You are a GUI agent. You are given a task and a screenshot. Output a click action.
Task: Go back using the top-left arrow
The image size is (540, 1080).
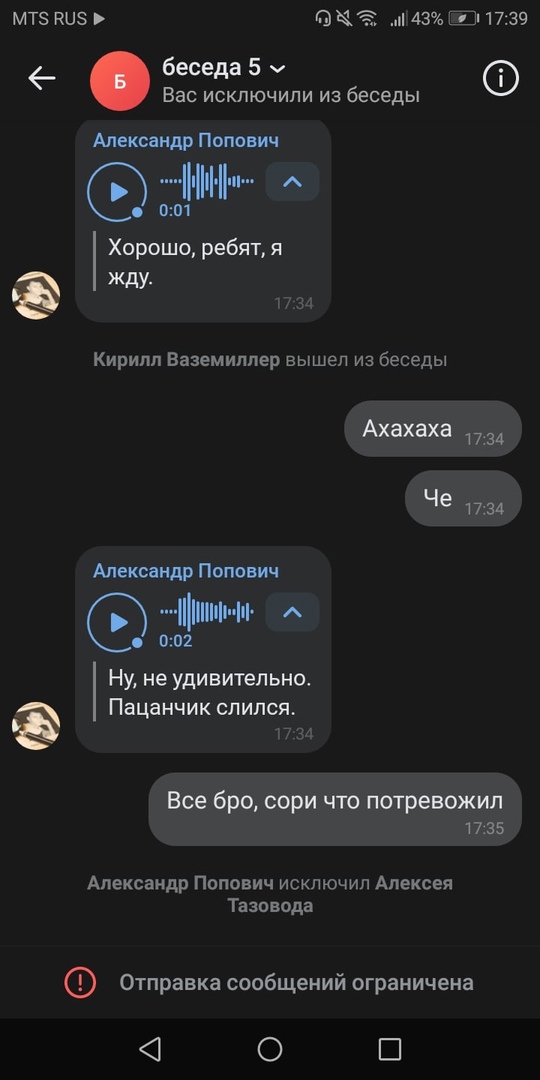41,79
